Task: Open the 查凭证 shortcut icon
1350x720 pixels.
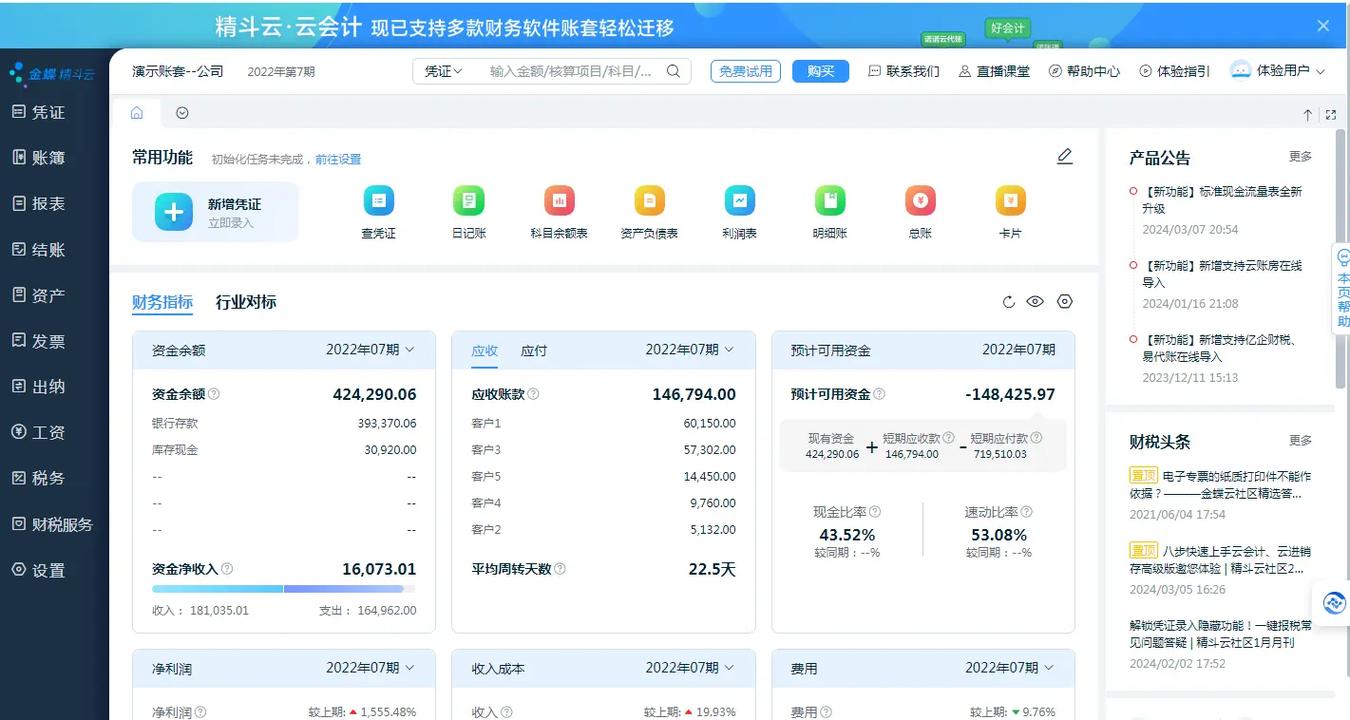Action: pos(378,202)
